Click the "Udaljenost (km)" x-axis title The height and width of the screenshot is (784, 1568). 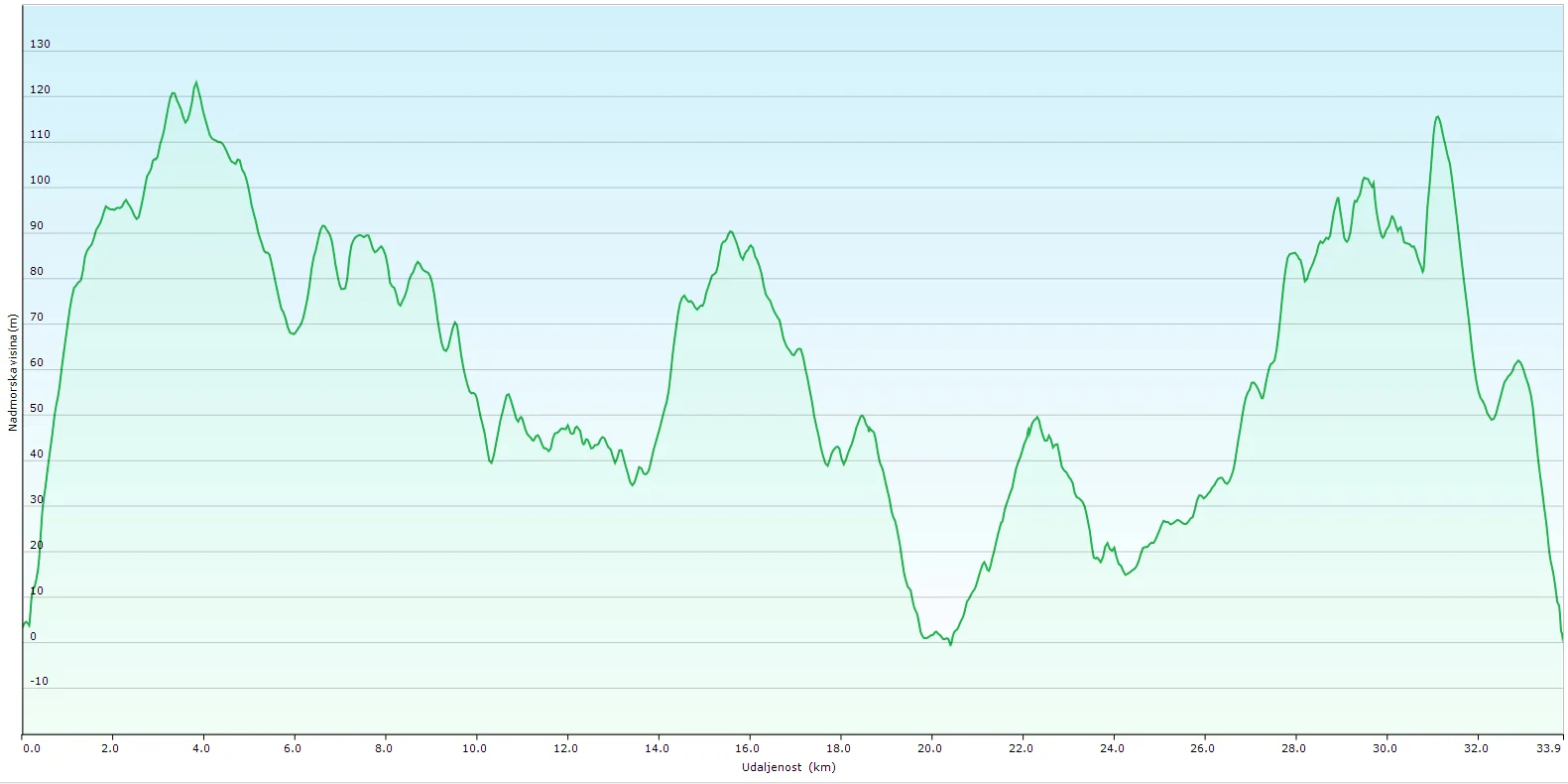788,767
